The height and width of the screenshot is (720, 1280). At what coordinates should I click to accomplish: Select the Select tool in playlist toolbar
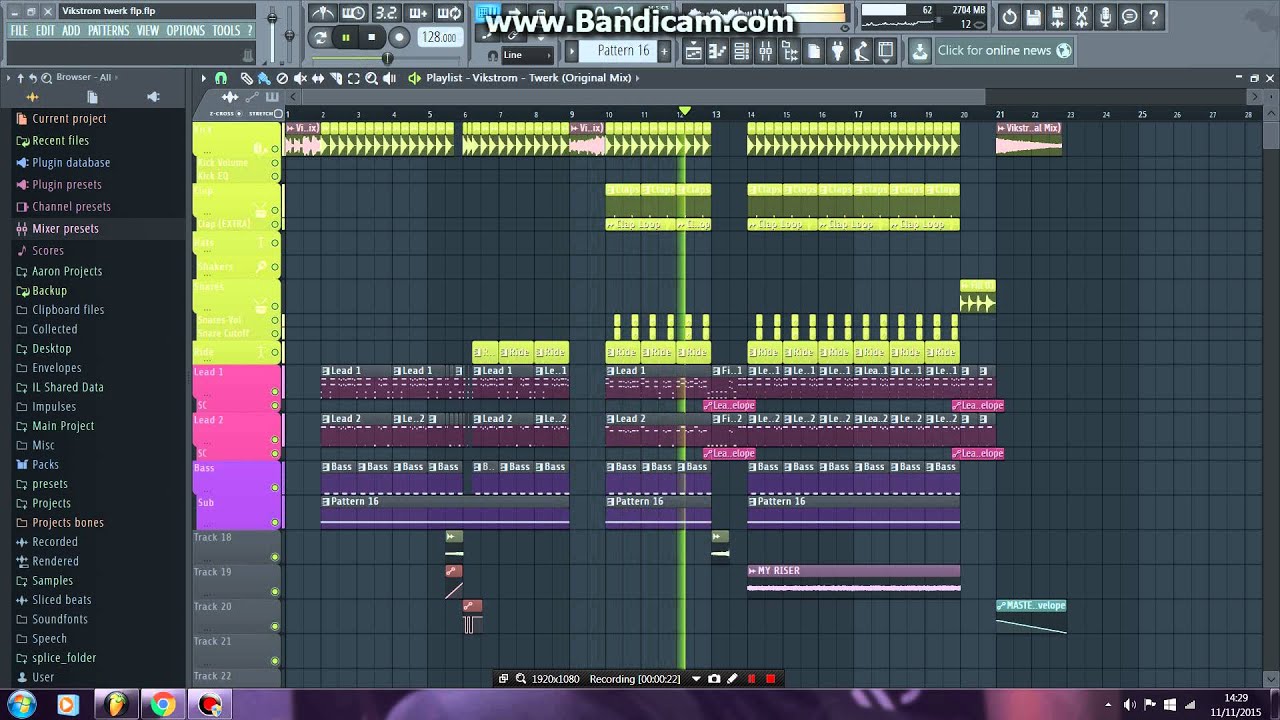(x=354, y=78)
